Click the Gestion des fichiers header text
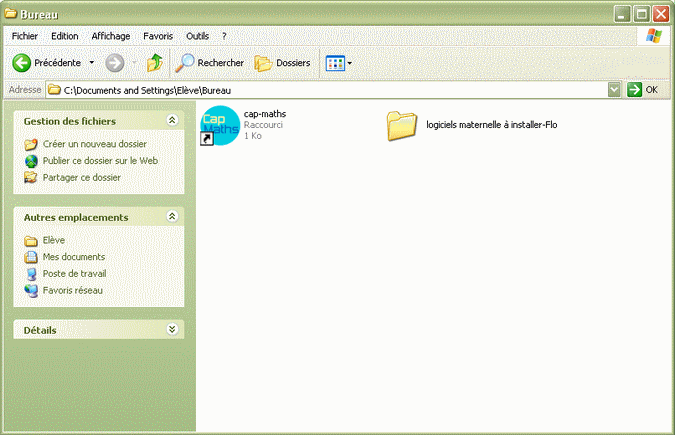Viewport: 675px width, 435px height. pyautogui.click(x=70, y=121)
